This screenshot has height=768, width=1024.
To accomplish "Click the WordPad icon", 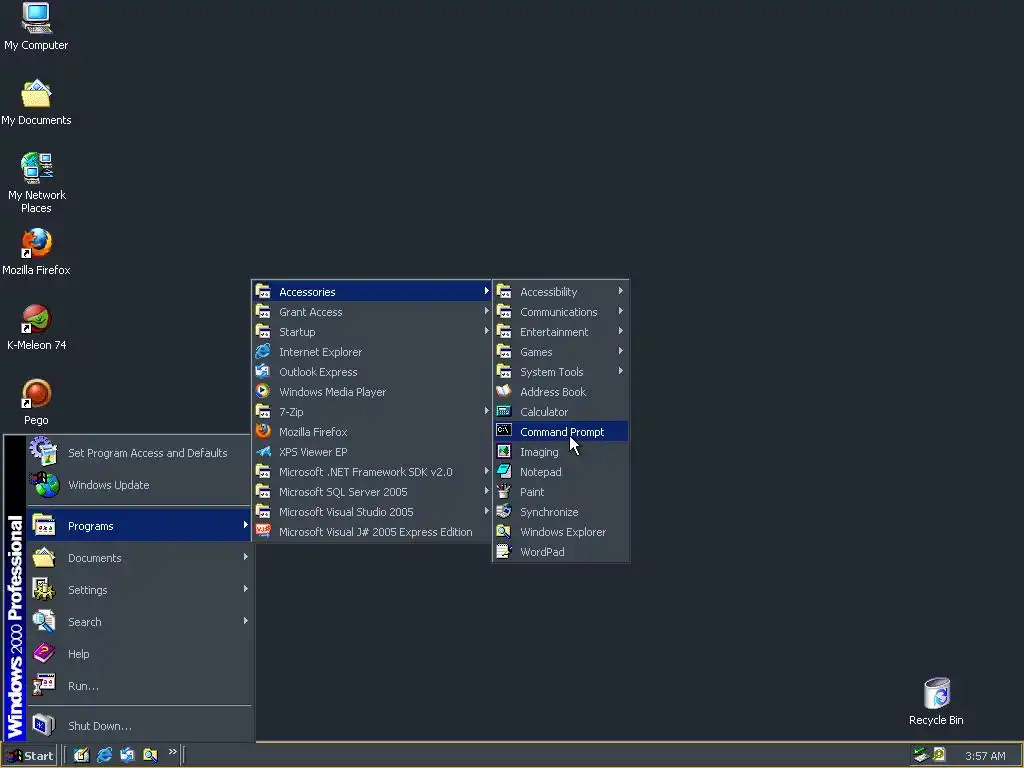I will (504, 552).
